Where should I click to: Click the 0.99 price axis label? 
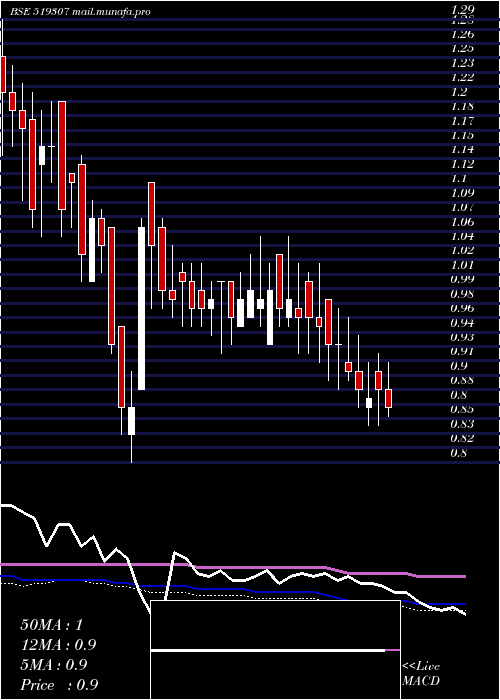coord(463,279)
